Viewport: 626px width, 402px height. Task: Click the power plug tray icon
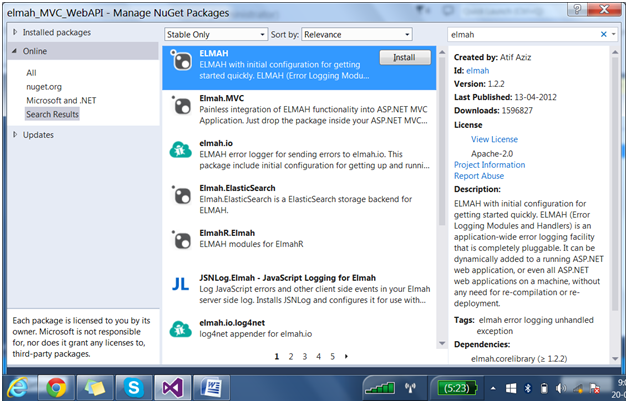(543, 388)
